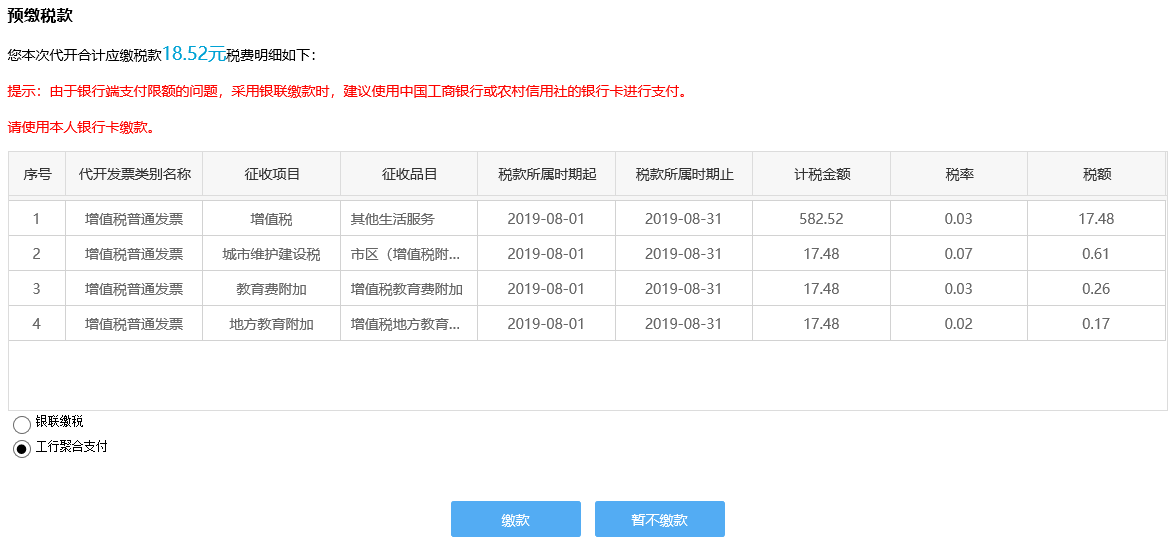1173x547 pixels.
Task: Click the red 提示 bank limit notice
Action: [x=347, y=92]
